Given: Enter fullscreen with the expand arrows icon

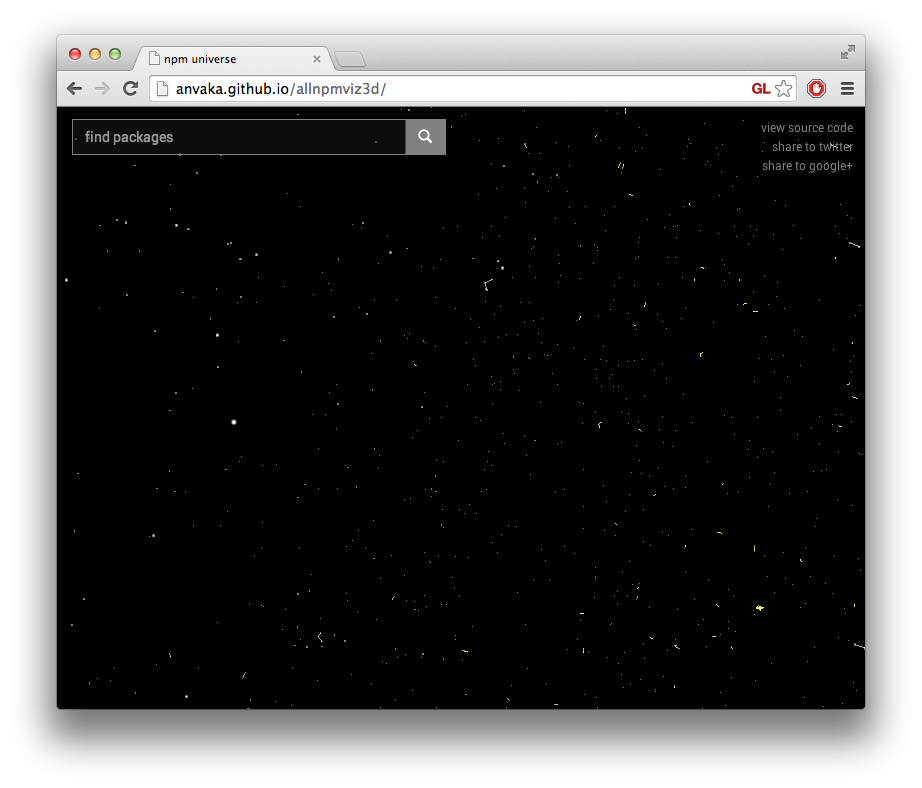Looking at the screenshot, I should point(848,52).
